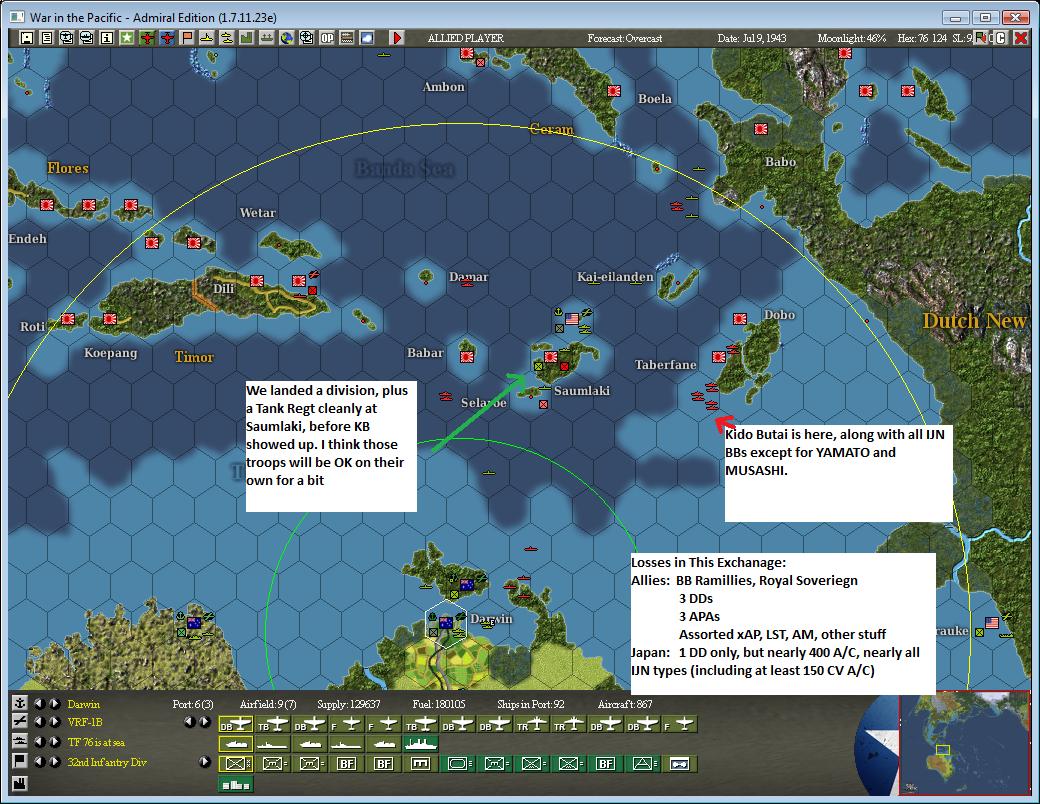The width and height of the screenshot is (1040, 804).
Task: Click the green star icon in toolbar
Action: pos(126,38)
